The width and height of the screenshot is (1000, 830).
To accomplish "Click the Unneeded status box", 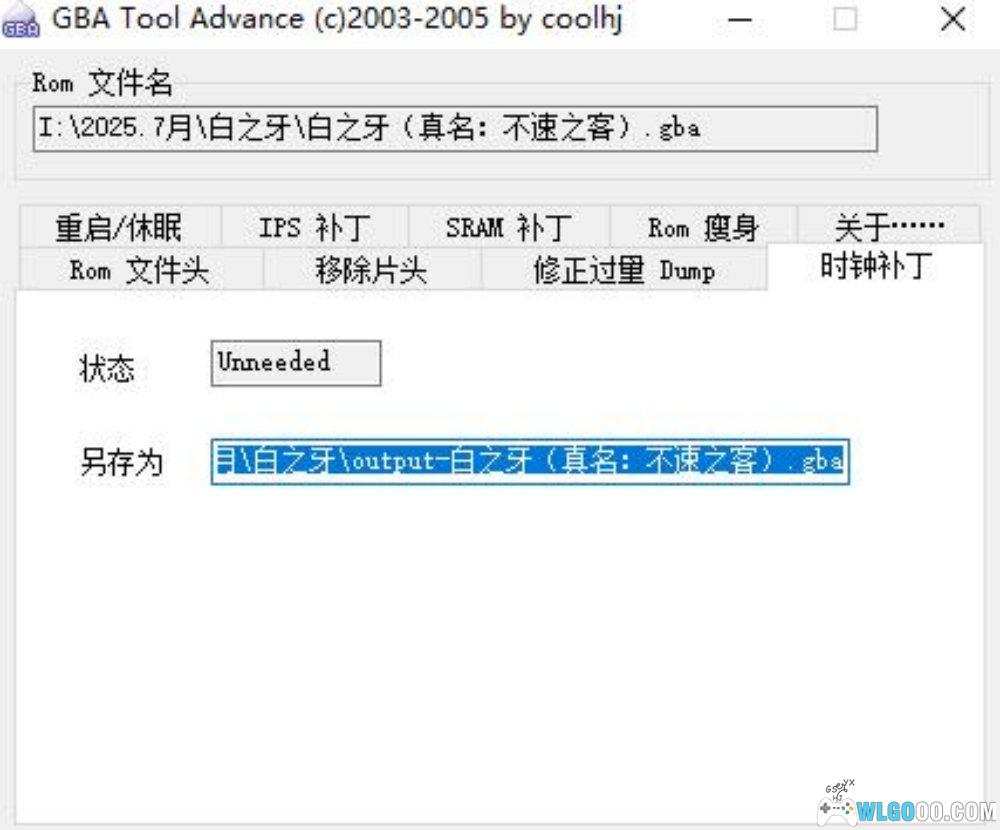I will [296, 362].
